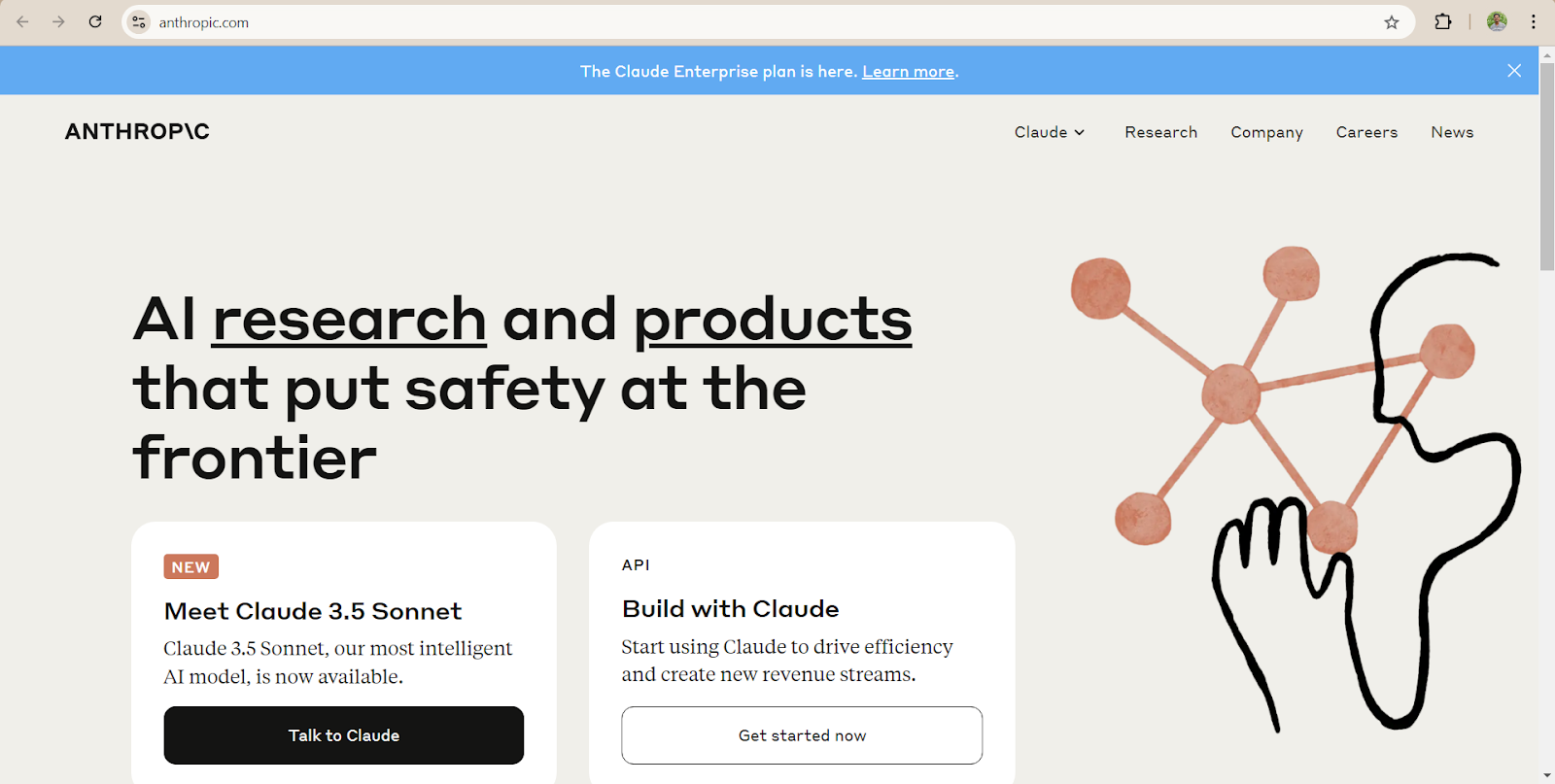Open the Research nav item
This screenshot has height=784, width=1555.
(x=1160, y=132)
